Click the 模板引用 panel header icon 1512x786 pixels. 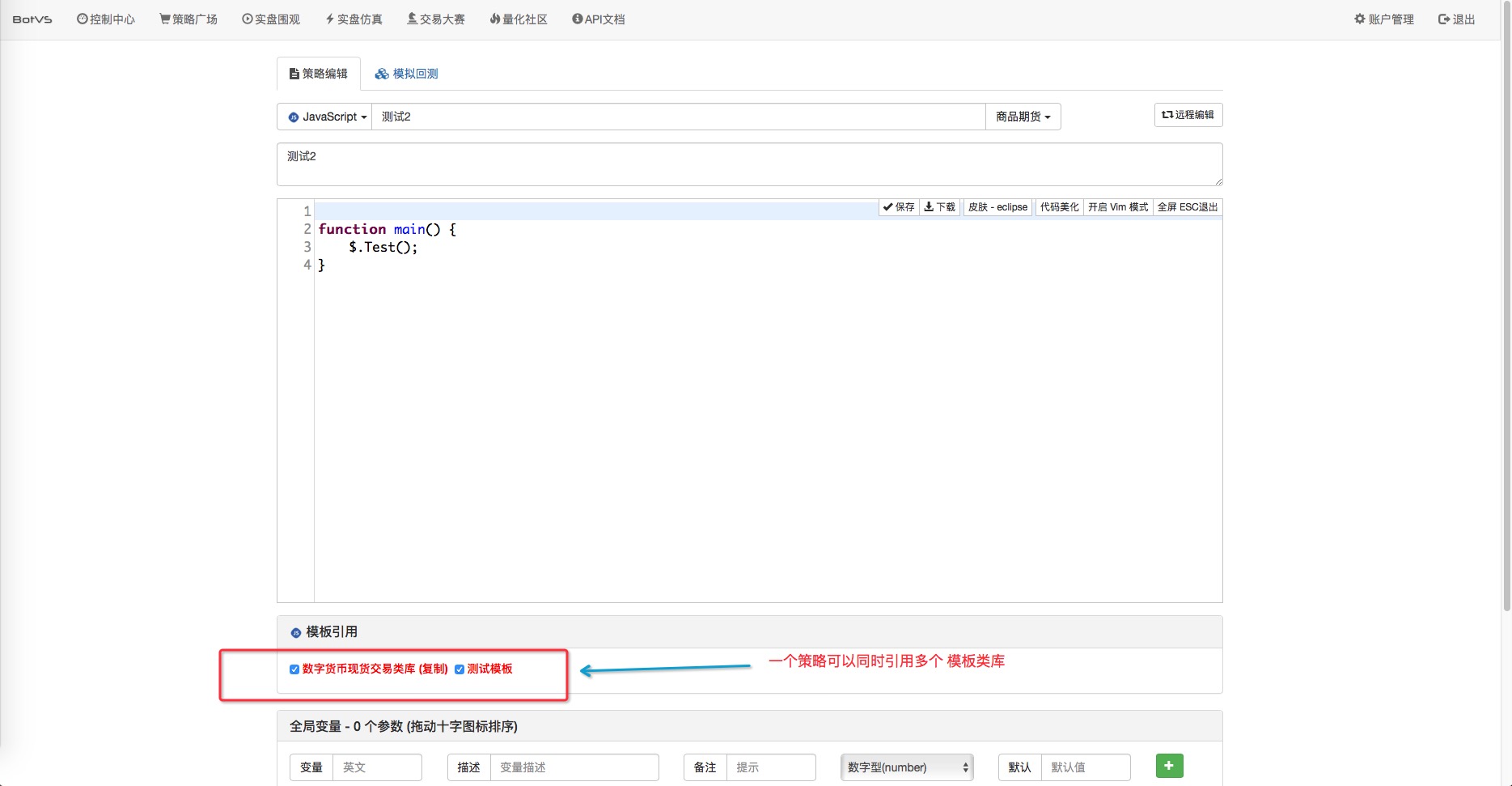point(296,632)
